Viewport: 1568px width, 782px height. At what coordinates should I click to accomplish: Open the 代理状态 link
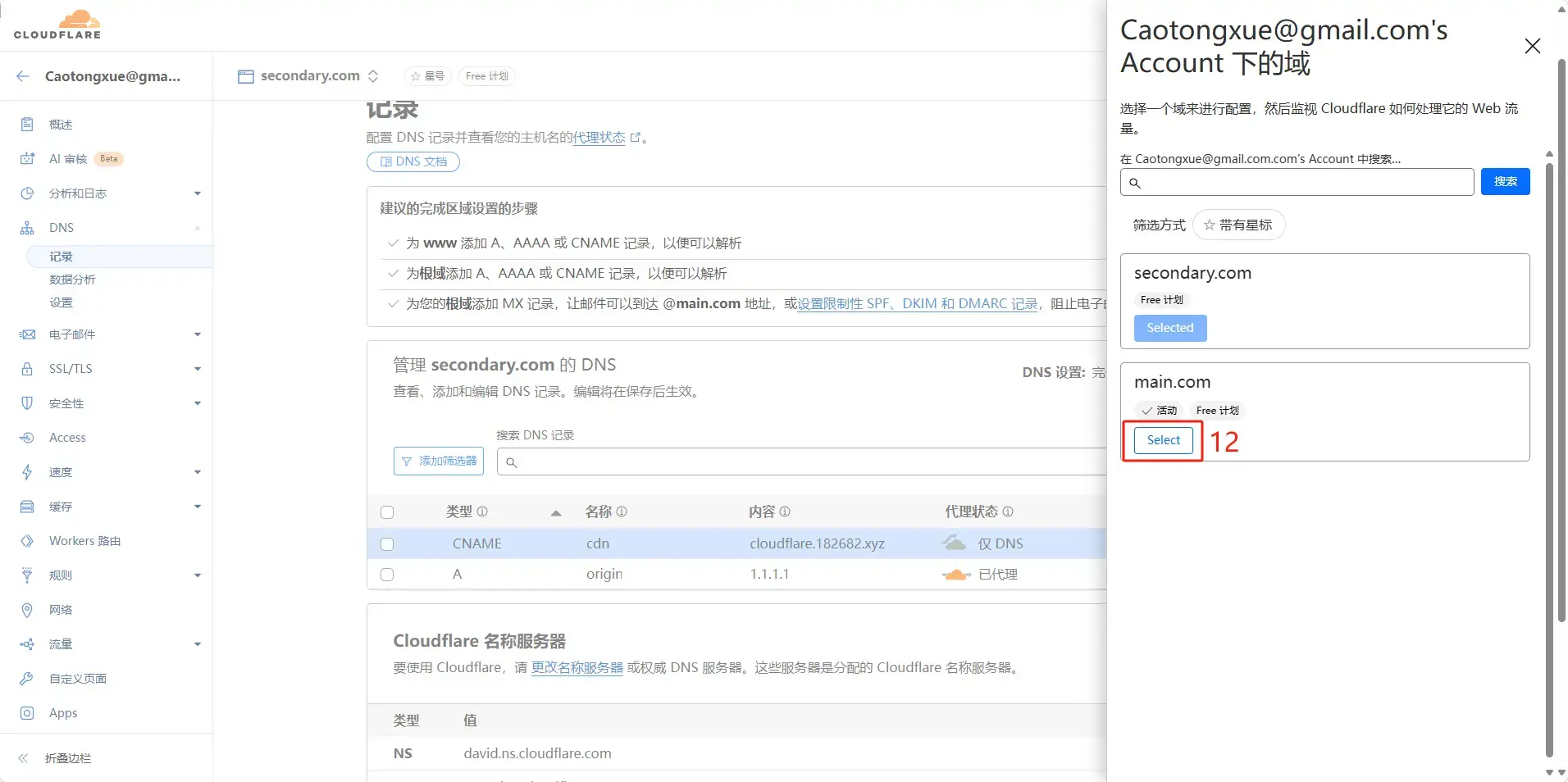599,138
